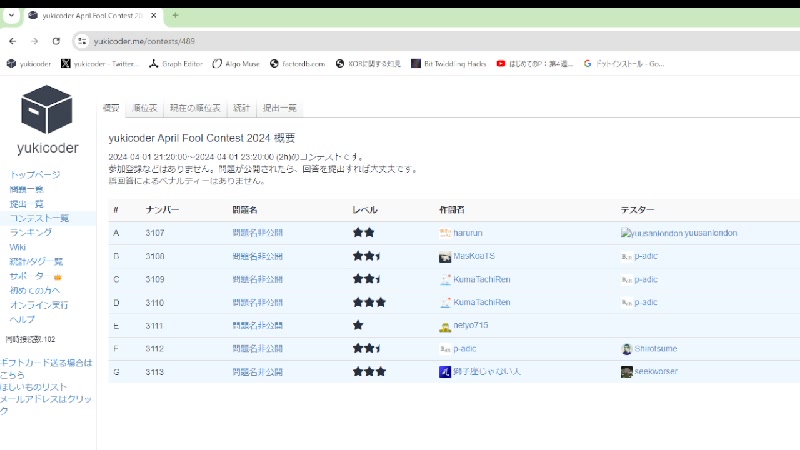The image size is (800, 450).
Task: Click 獅子座じゃない人 author avatar icon
Action: [x=445, y=372]
